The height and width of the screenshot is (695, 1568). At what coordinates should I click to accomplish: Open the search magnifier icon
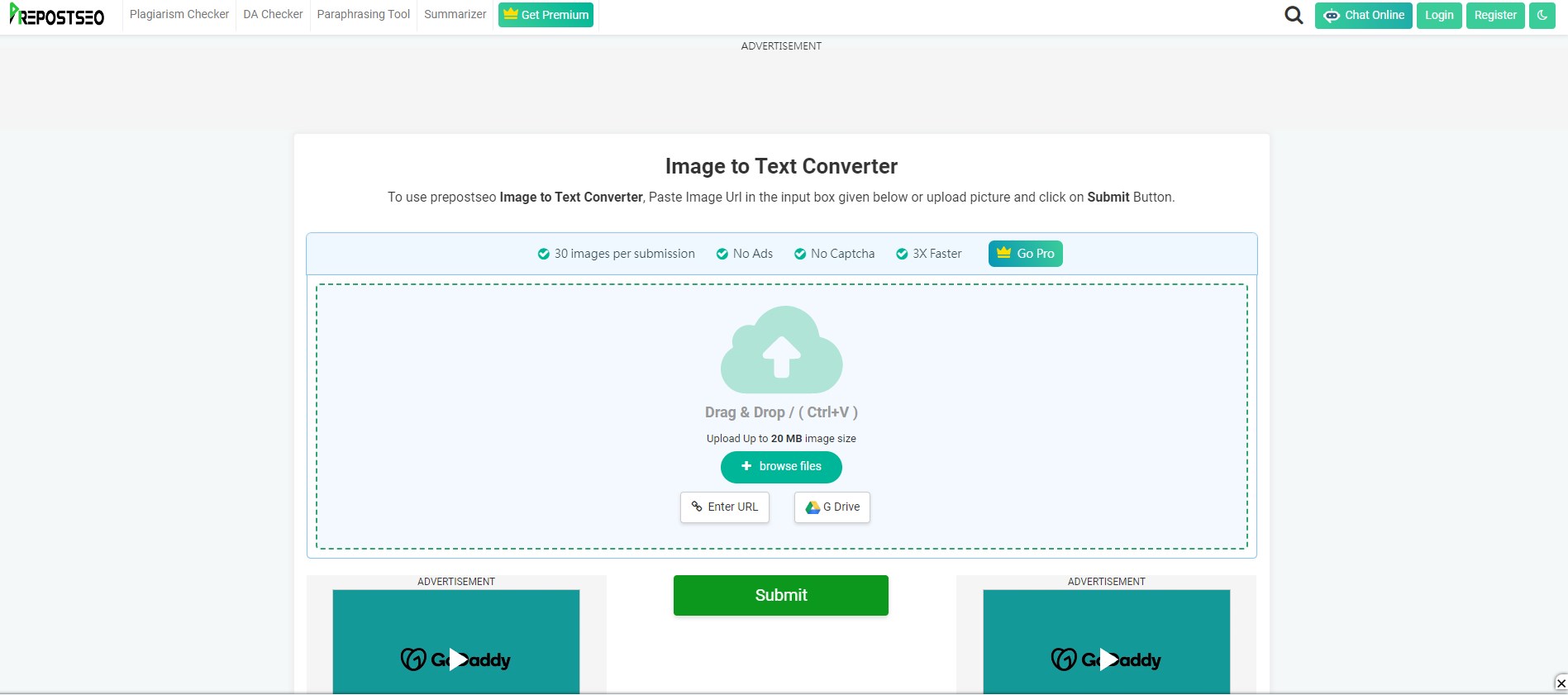pos(1294,15)
